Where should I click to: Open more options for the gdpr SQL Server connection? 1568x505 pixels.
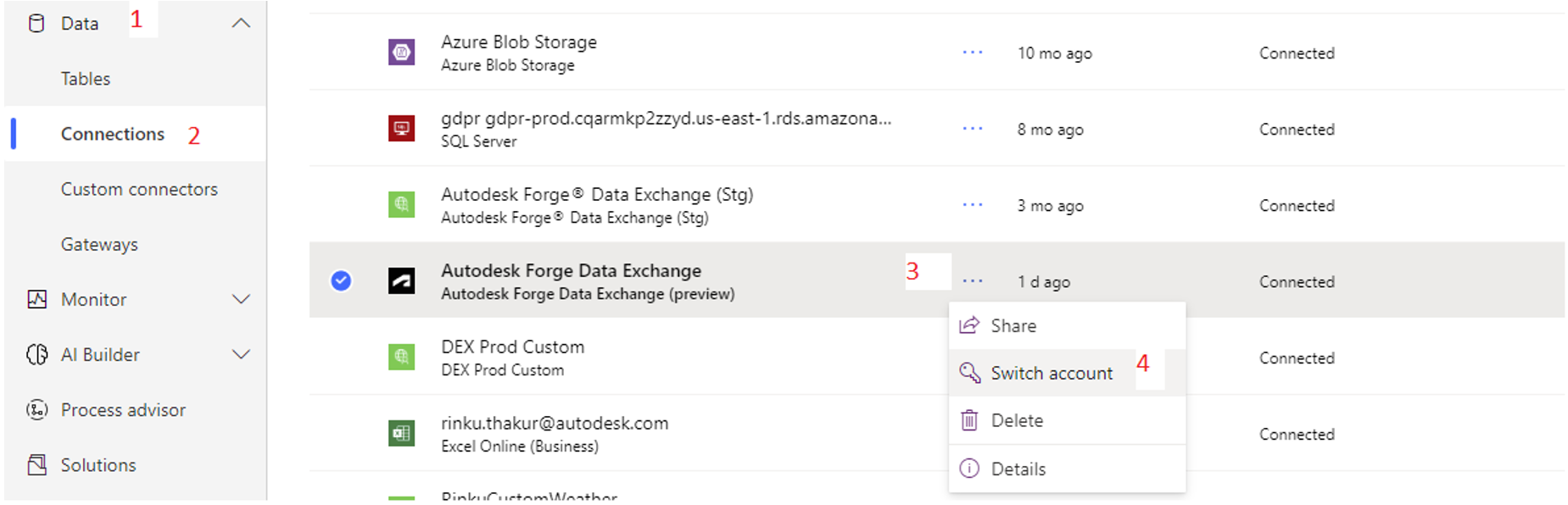click(973, 129)
